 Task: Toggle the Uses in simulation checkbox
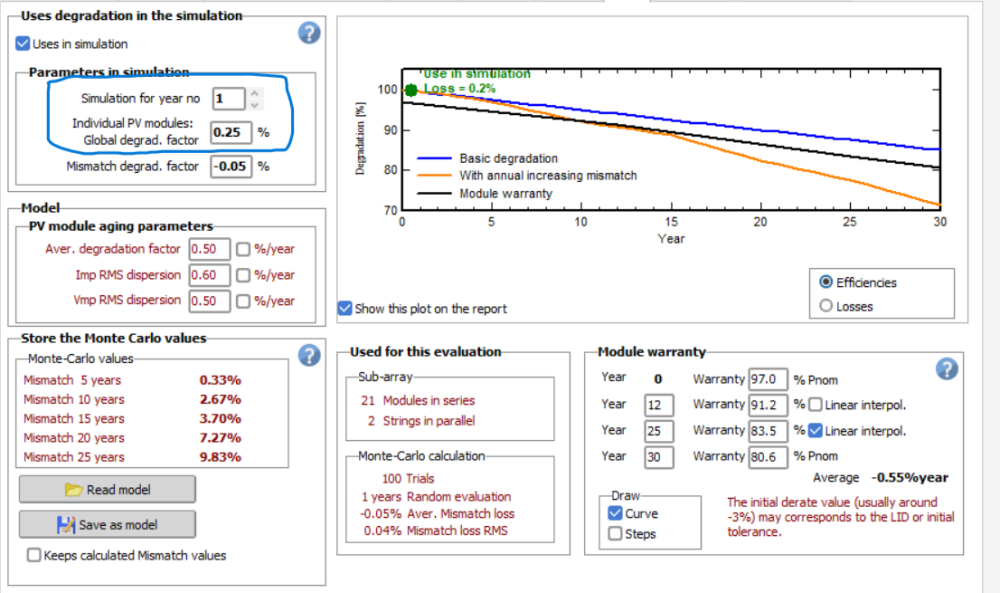(24, 44)
